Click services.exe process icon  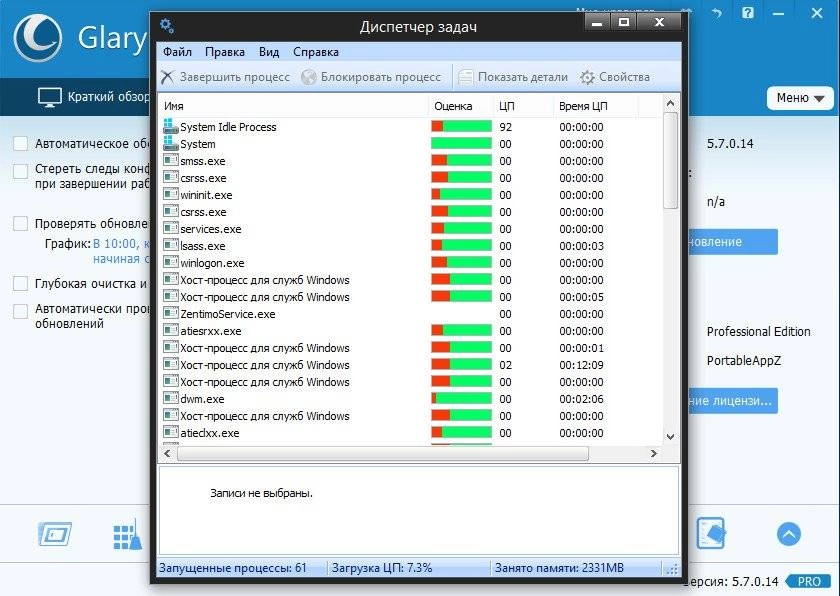pos(170,228)
